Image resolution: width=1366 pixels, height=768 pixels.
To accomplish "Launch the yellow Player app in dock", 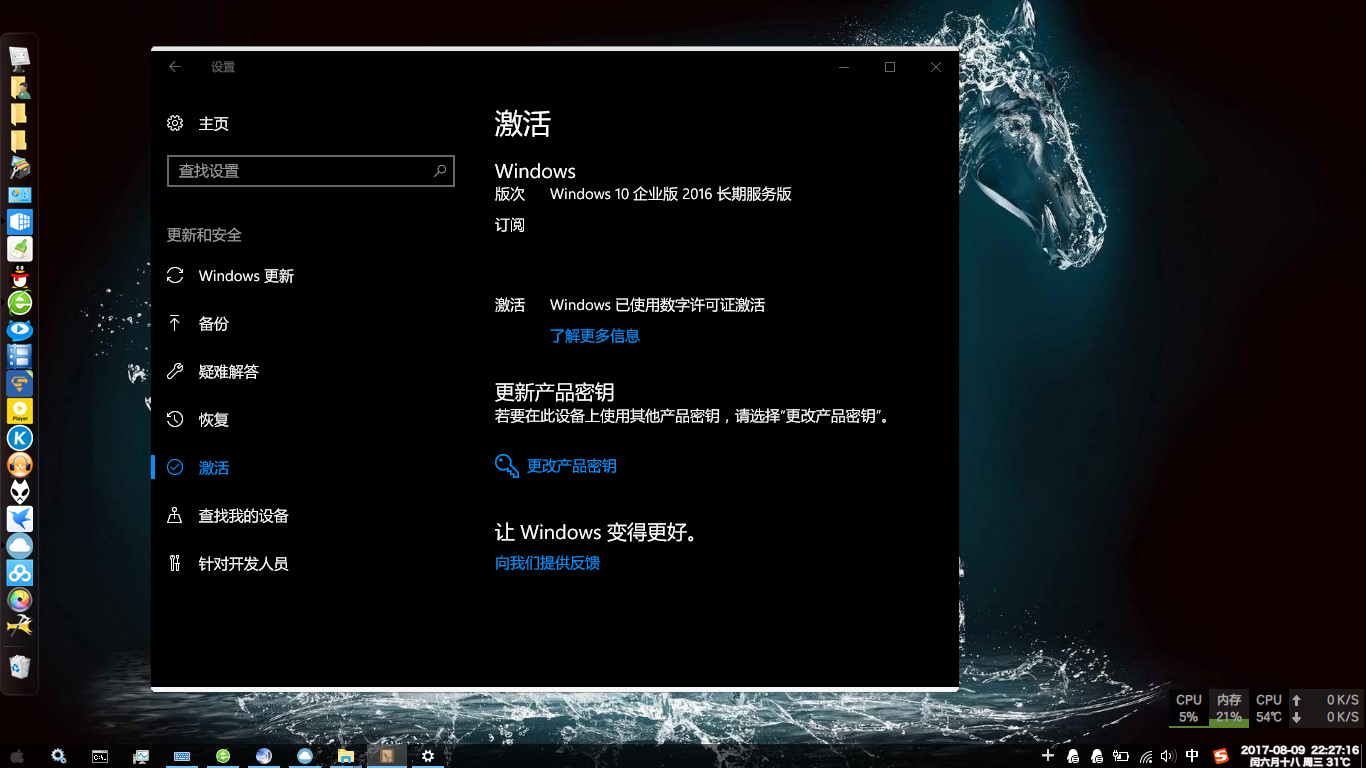I will pos(20,411).
